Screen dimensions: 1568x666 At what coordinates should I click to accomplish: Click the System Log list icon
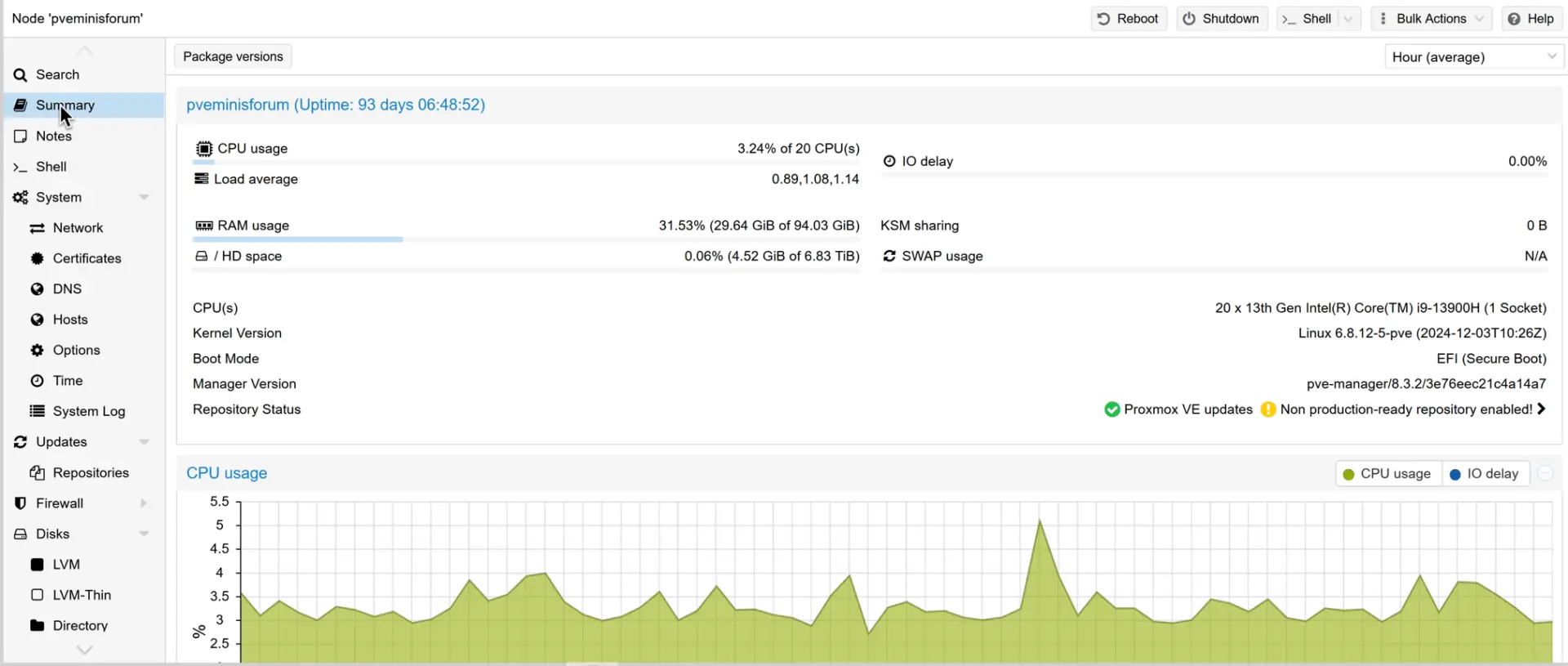(37, 411)
